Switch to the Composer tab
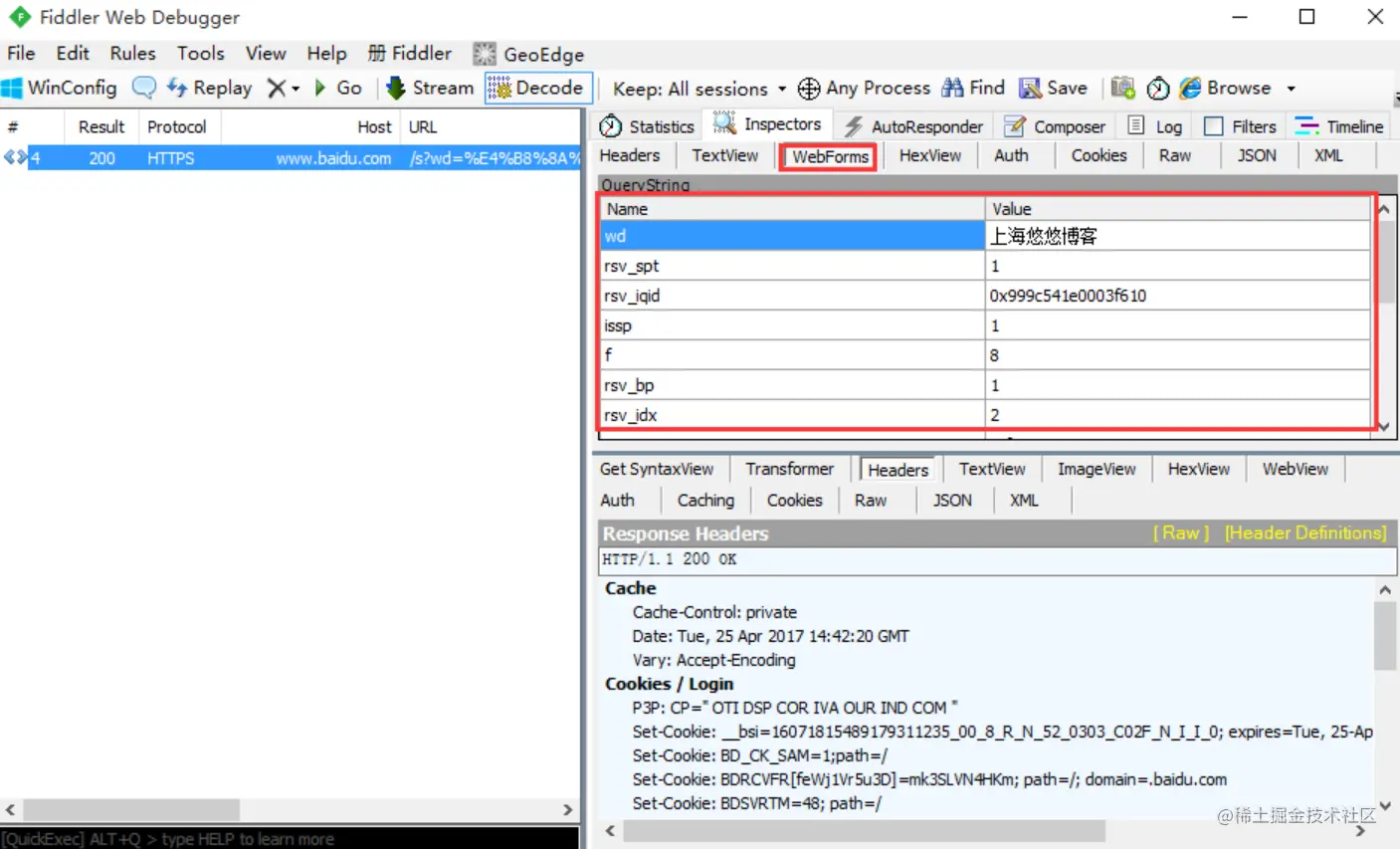This screenshot has width=1400, height=849. point(1055,126)
